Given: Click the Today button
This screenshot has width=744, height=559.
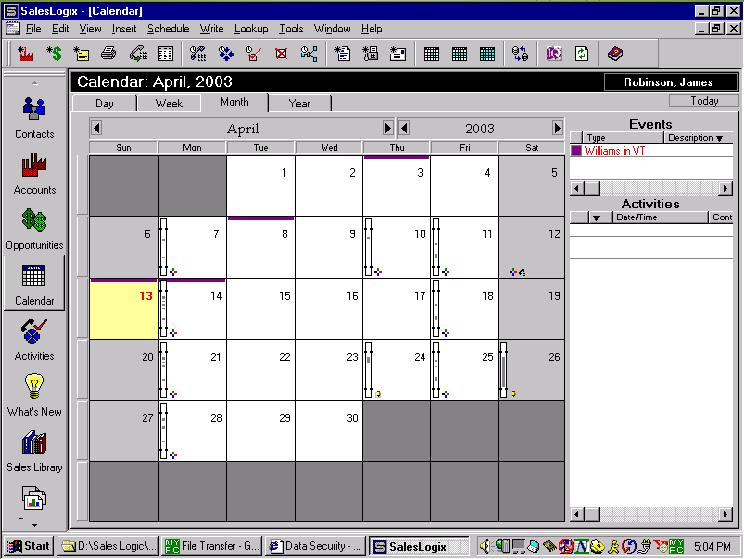Looking at the screenshot, I should click(704, 101).
